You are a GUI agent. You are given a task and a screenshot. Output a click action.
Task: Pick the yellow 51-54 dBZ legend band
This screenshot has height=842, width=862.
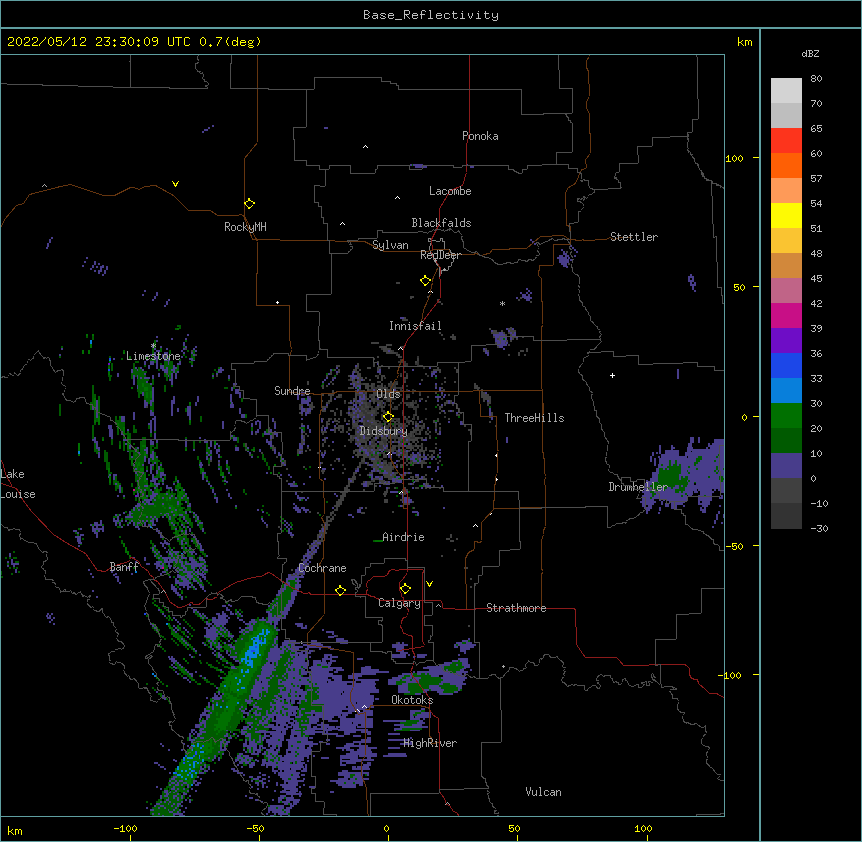786,215
